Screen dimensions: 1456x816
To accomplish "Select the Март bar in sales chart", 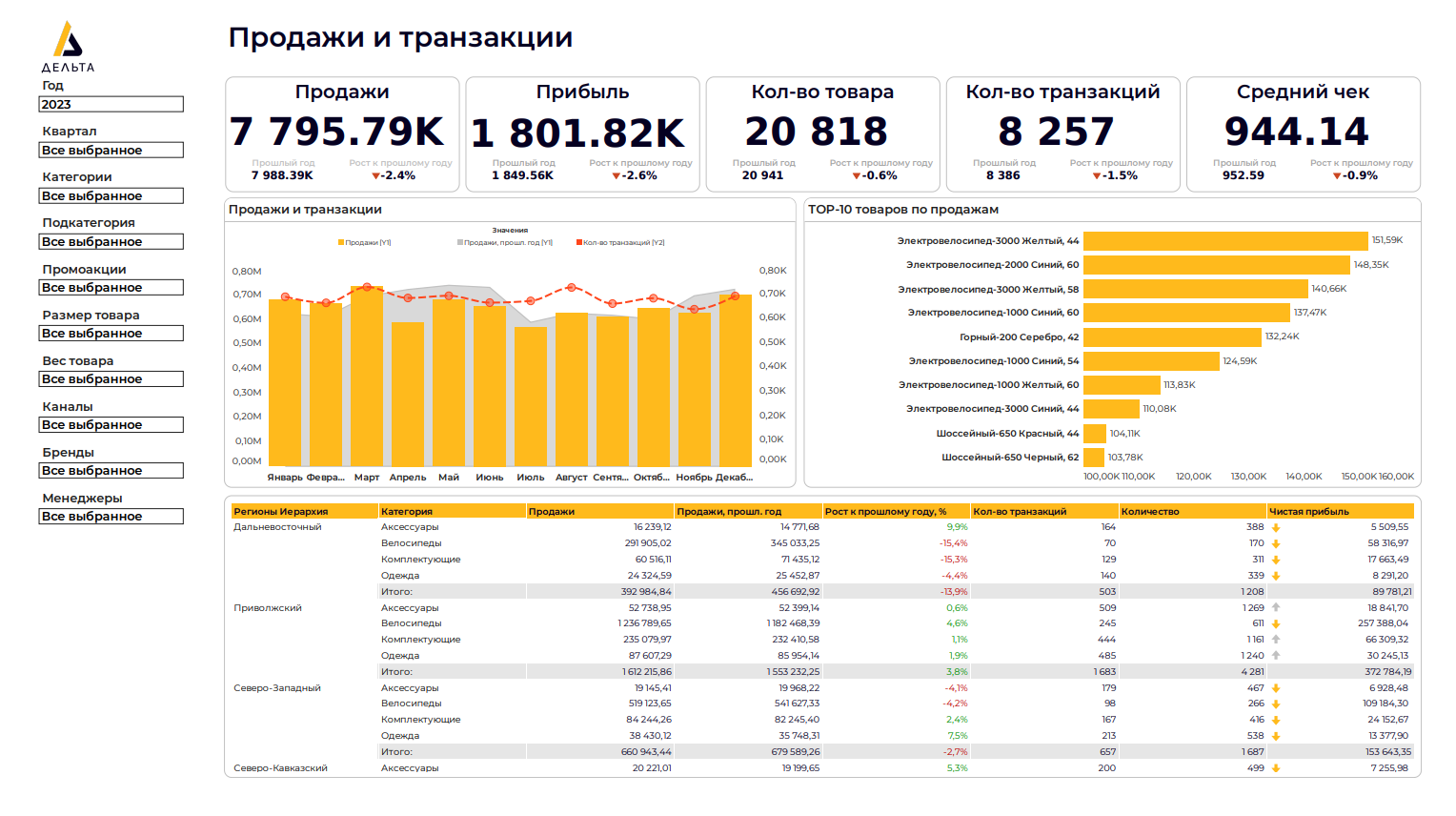I will tap(367, 376).
